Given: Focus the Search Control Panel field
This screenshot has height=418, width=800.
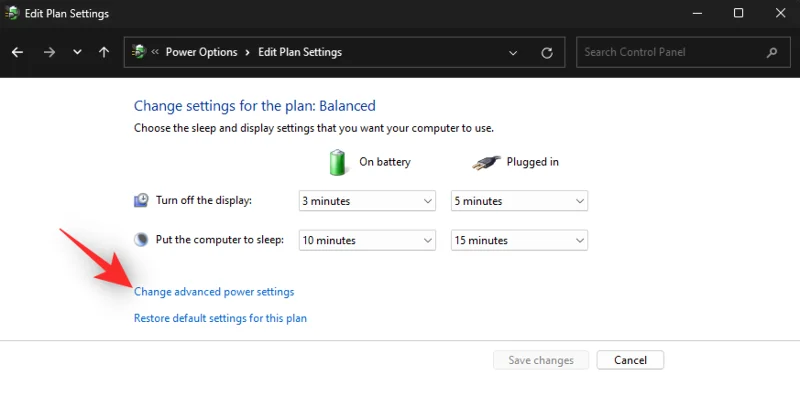Looking at the screenshot, I should coord(670,52).
